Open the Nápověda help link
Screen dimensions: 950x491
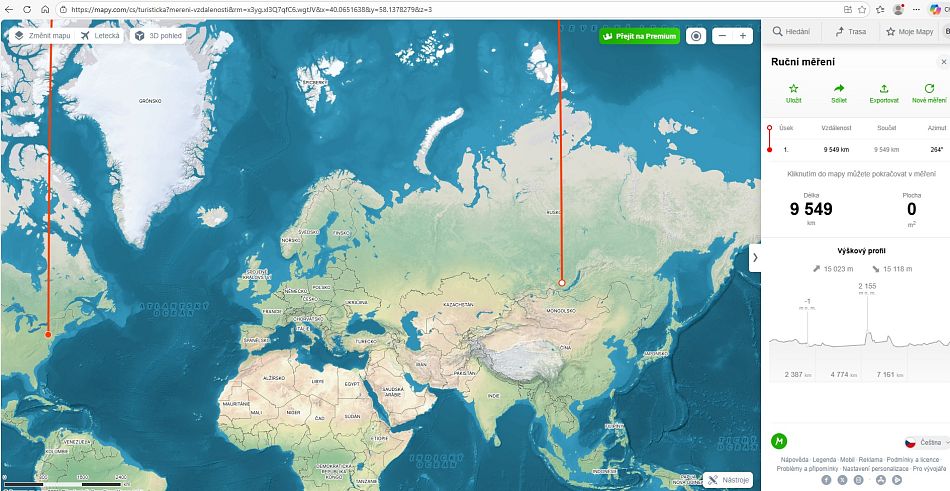tap(794, 460)
